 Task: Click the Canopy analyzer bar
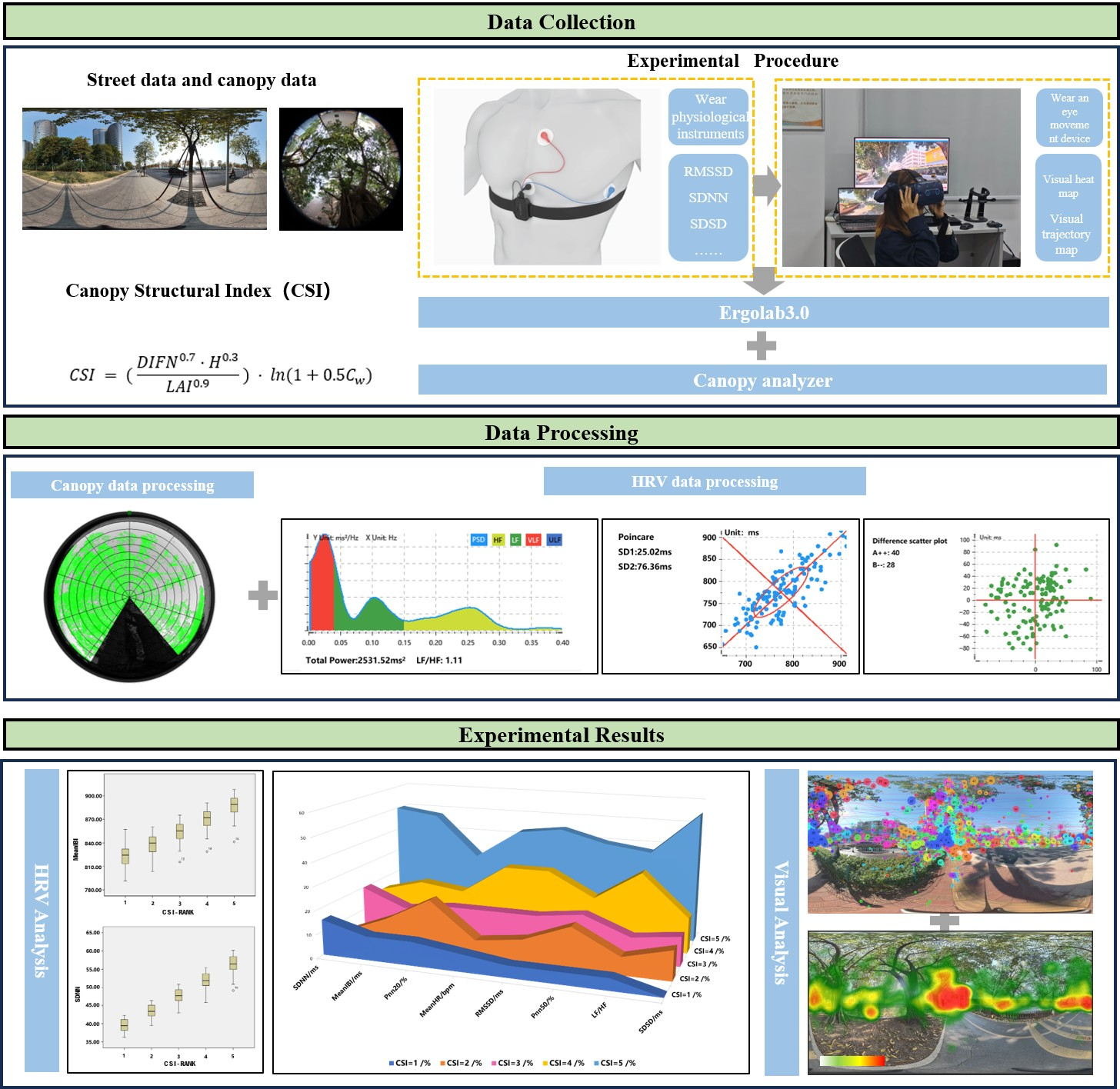(762, 381)
